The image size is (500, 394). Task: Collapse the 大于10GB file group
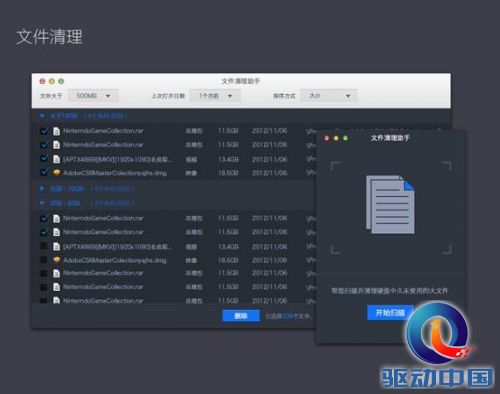pyautogui.click(x=42, y=116)
